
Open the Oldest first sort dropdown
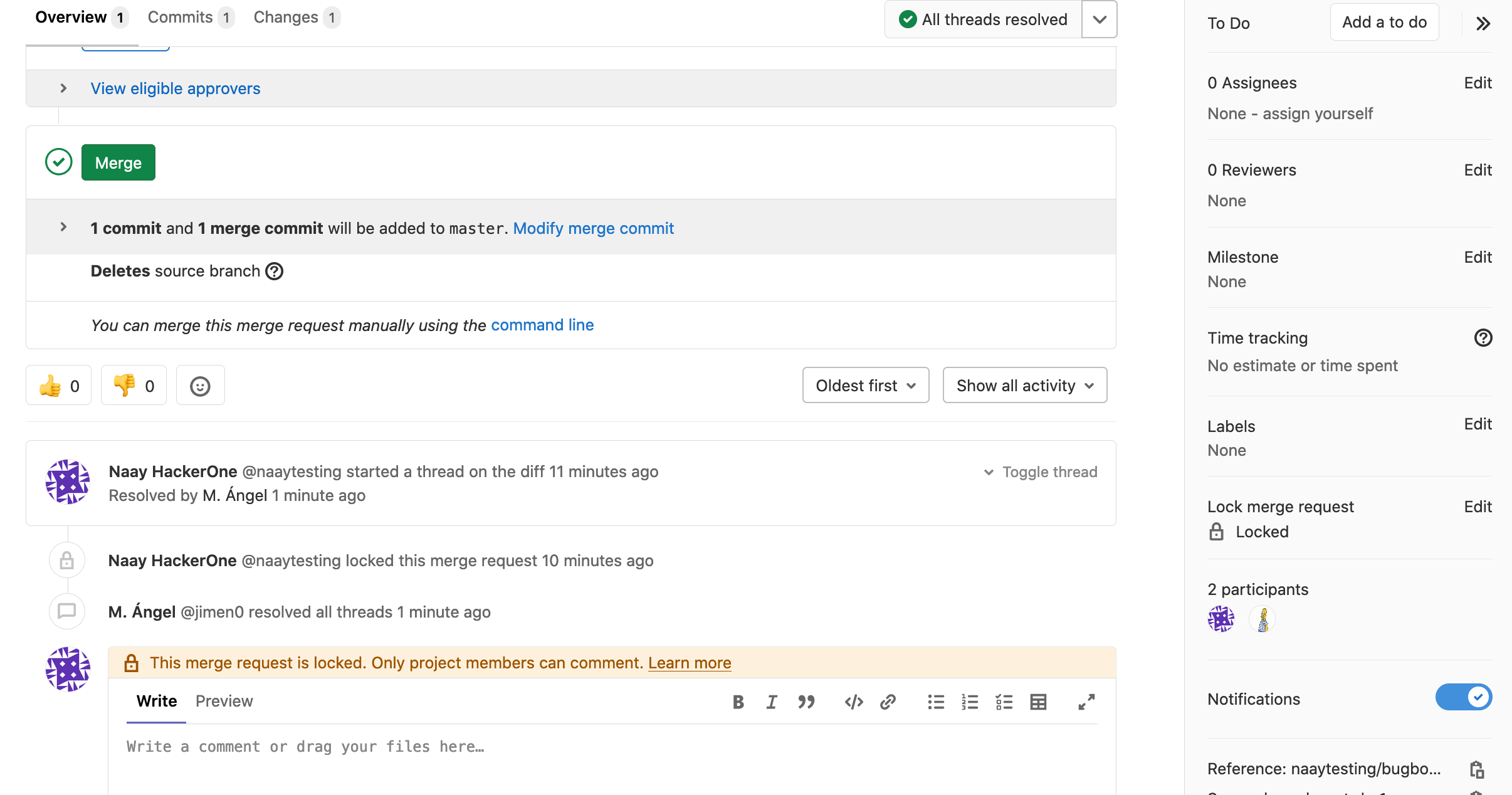click(865, 386)
